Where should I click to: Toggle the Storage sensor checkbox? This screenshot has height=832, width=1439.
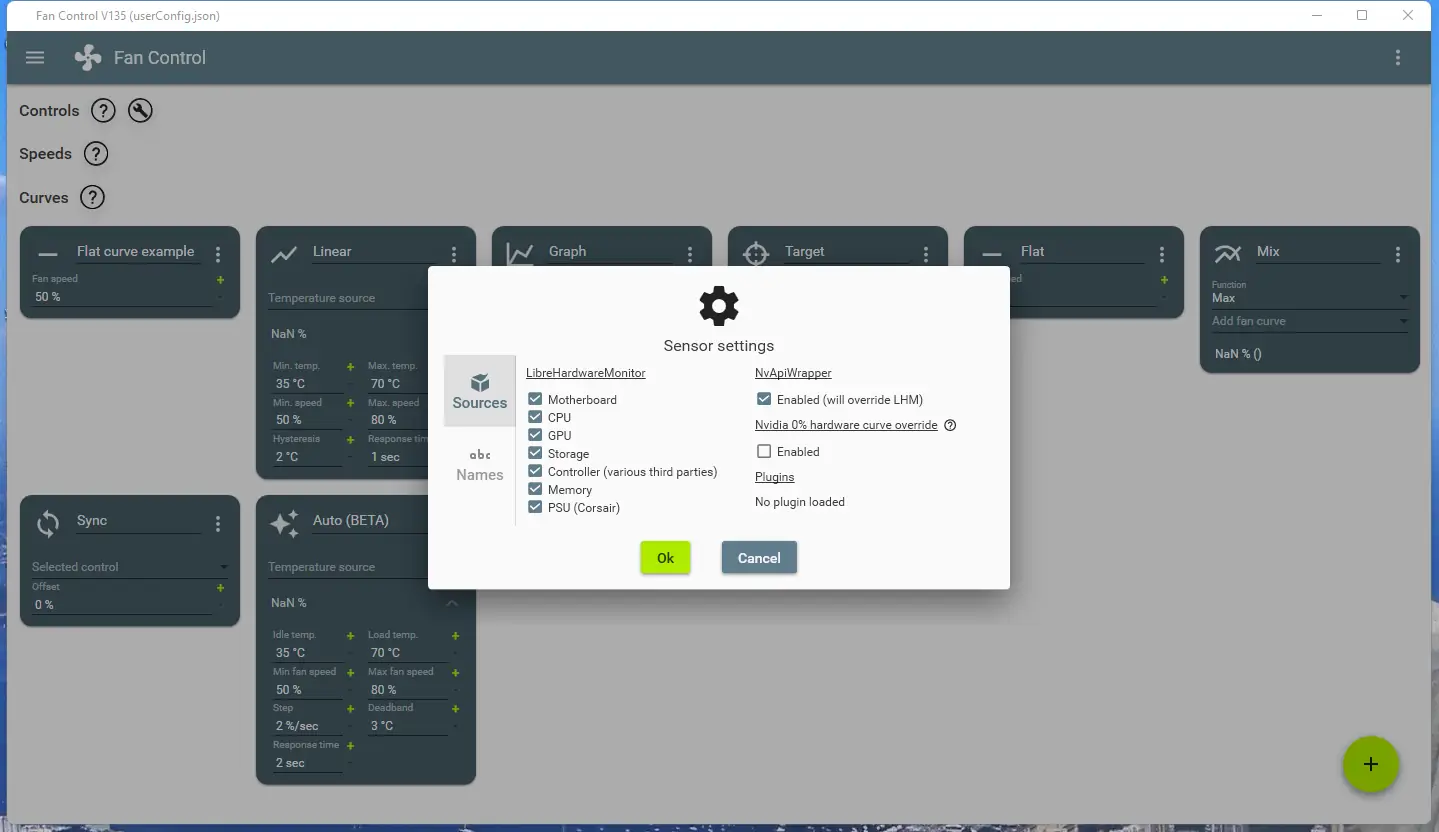535,453
